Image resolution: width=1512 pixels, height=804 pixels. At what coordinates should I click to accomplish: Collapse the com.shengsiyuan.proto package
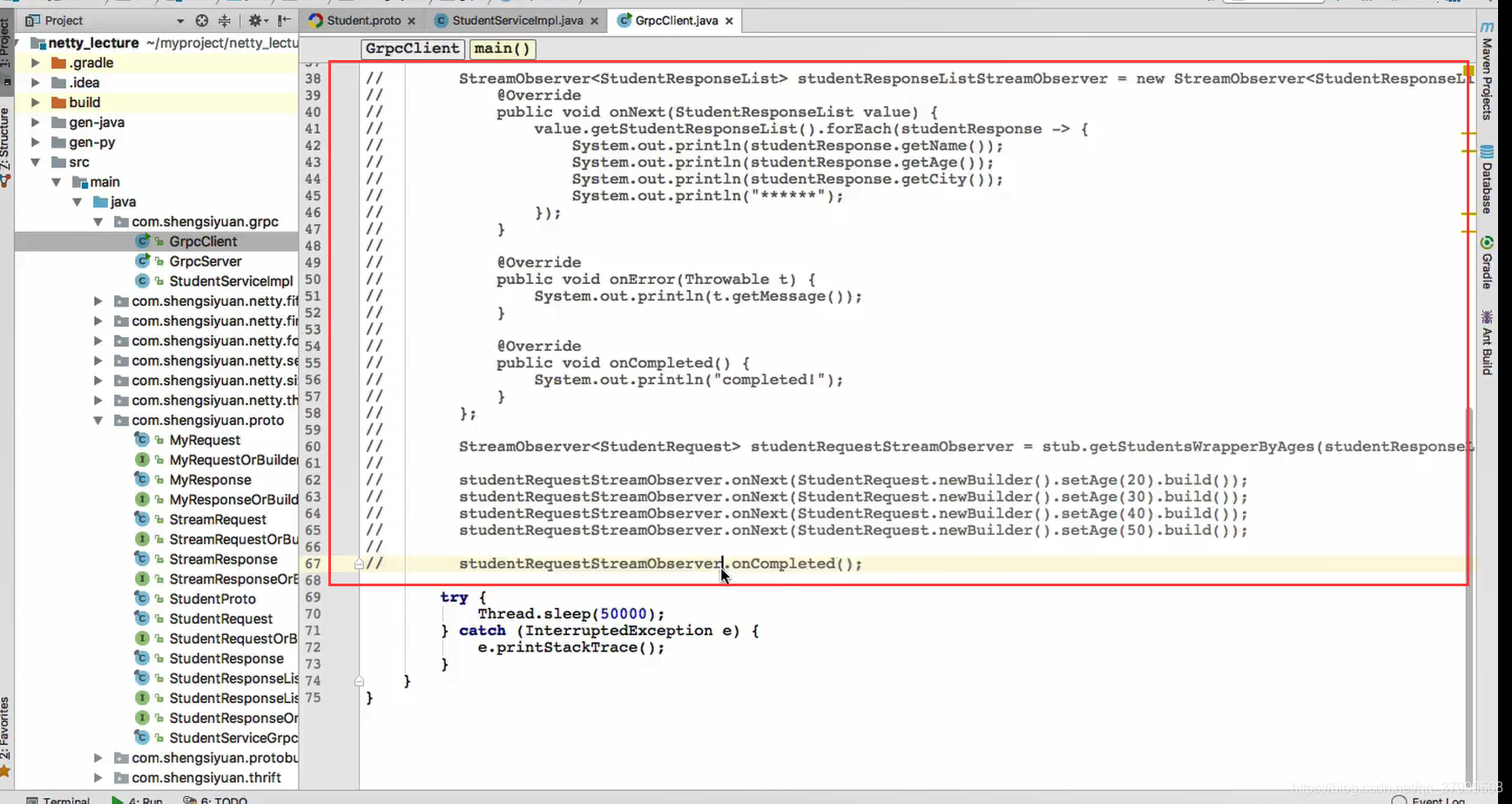tap(98, 421)
